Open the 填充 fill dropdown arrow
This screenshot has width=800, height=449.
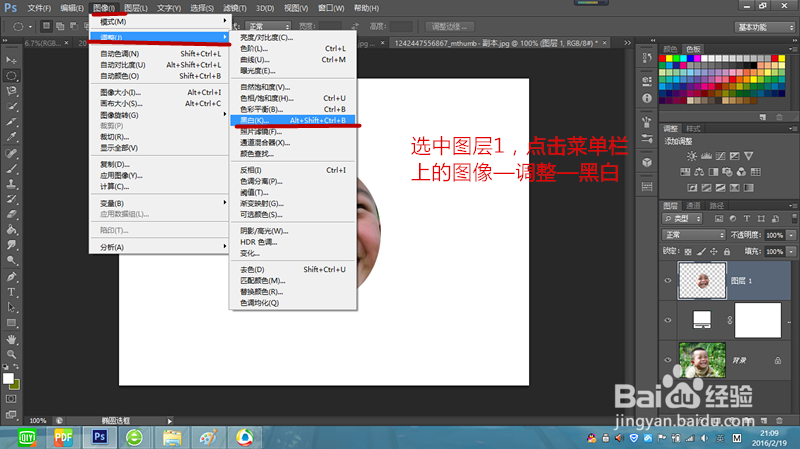[x=791, y=252]
